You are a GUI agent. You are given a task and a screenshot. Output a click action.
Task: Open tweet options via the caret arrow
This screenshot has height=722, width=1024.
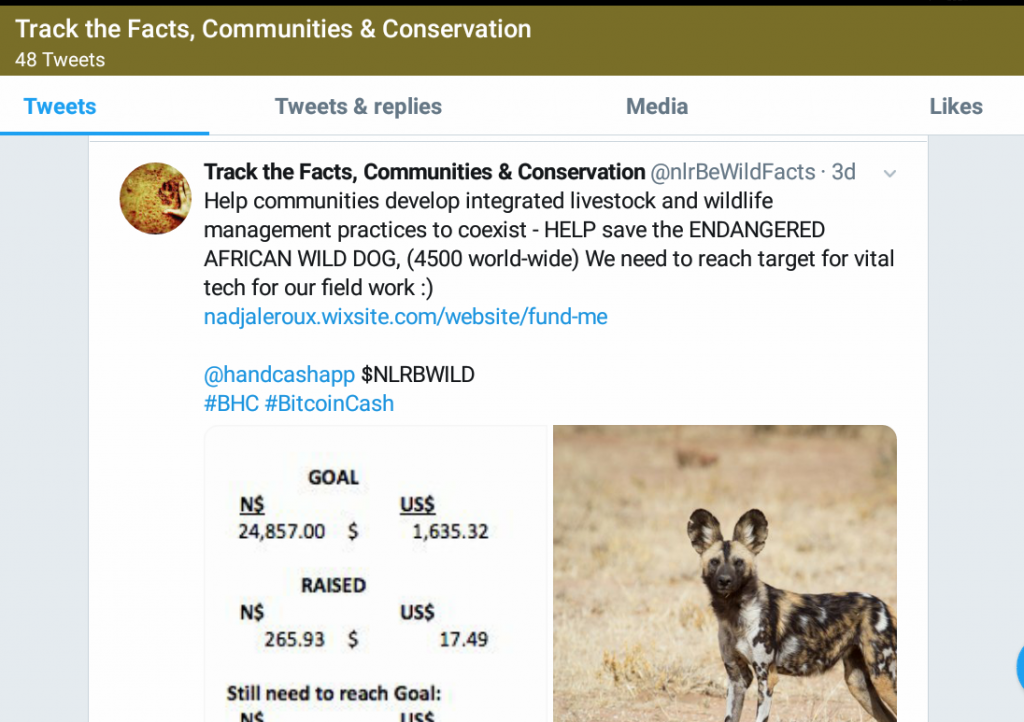(889, 172)
